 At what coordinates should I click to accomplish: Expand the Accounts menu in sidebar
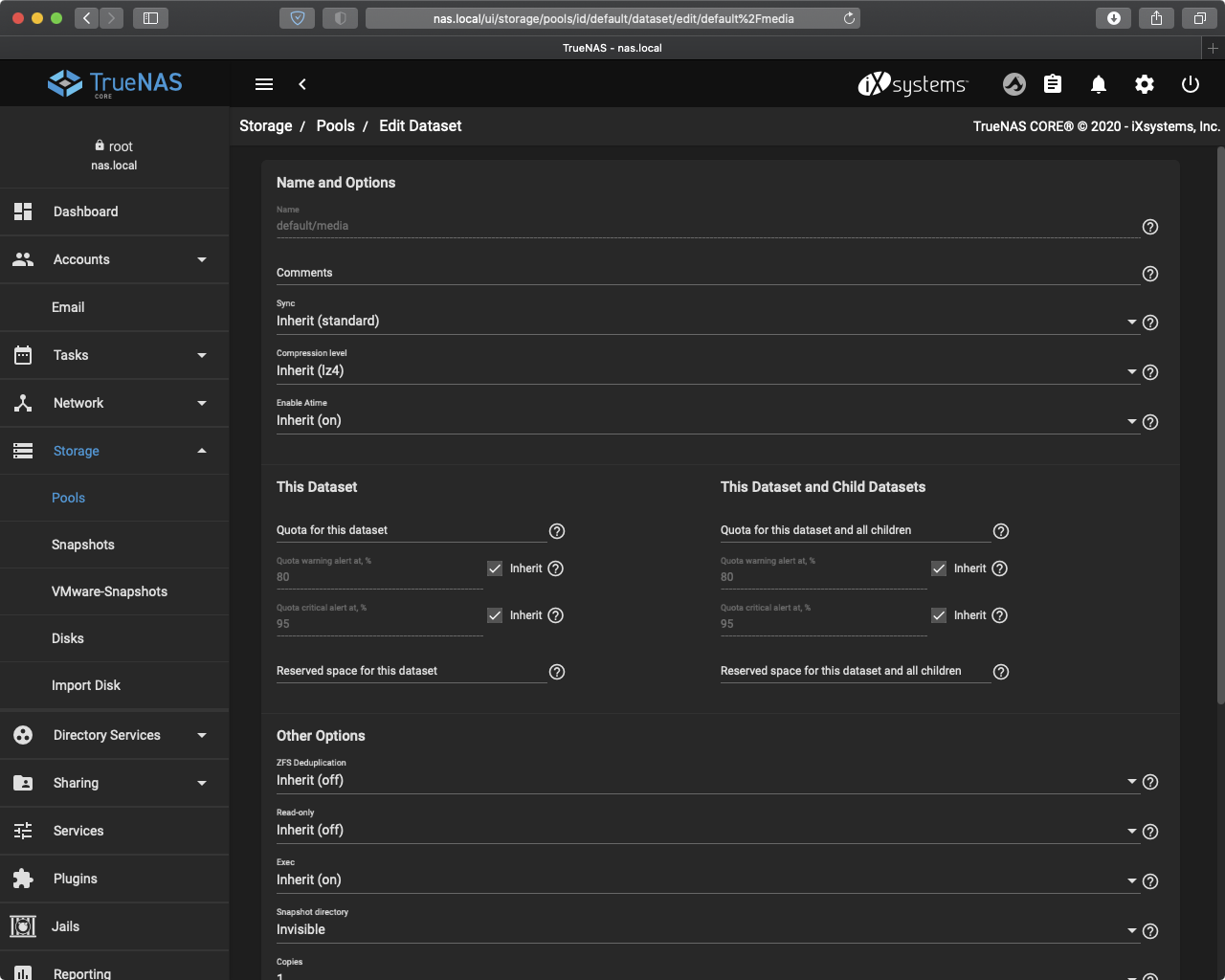(115, 259)
